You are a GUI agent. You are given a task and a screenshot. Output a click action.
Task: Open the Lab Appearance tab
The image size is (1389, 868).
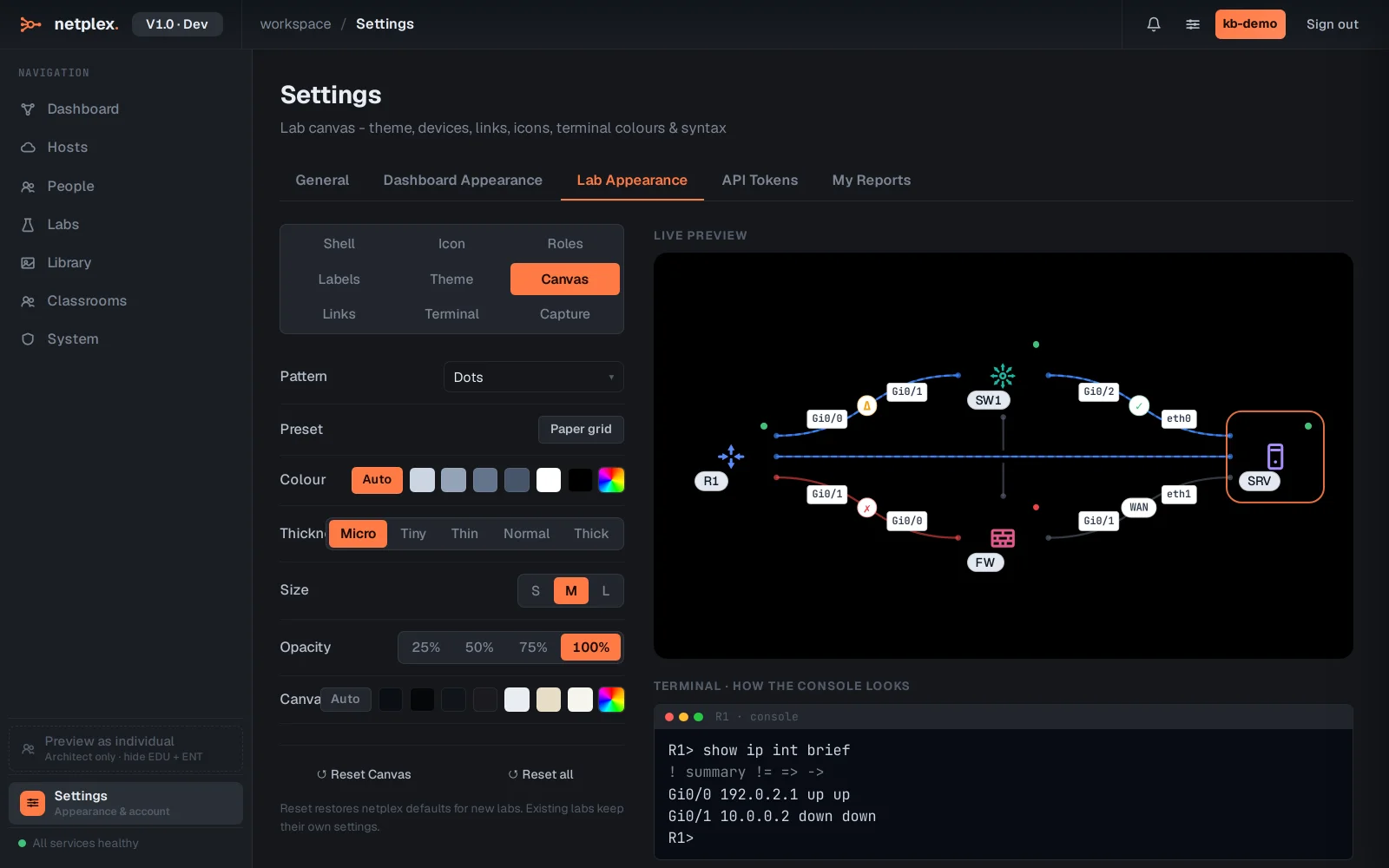tap(632, 181)
